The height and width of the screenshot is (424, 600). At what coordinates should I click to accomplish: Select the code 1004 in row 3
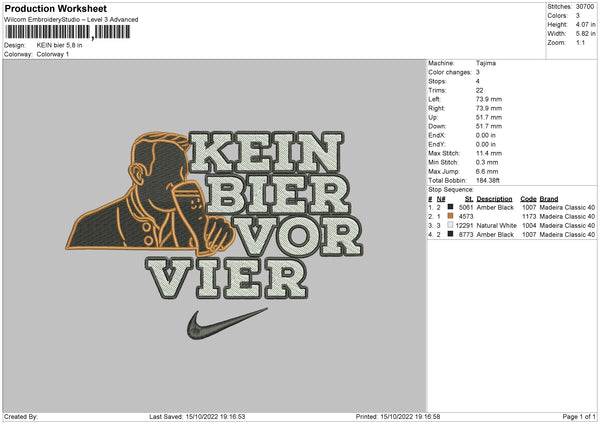coord(529,226)
